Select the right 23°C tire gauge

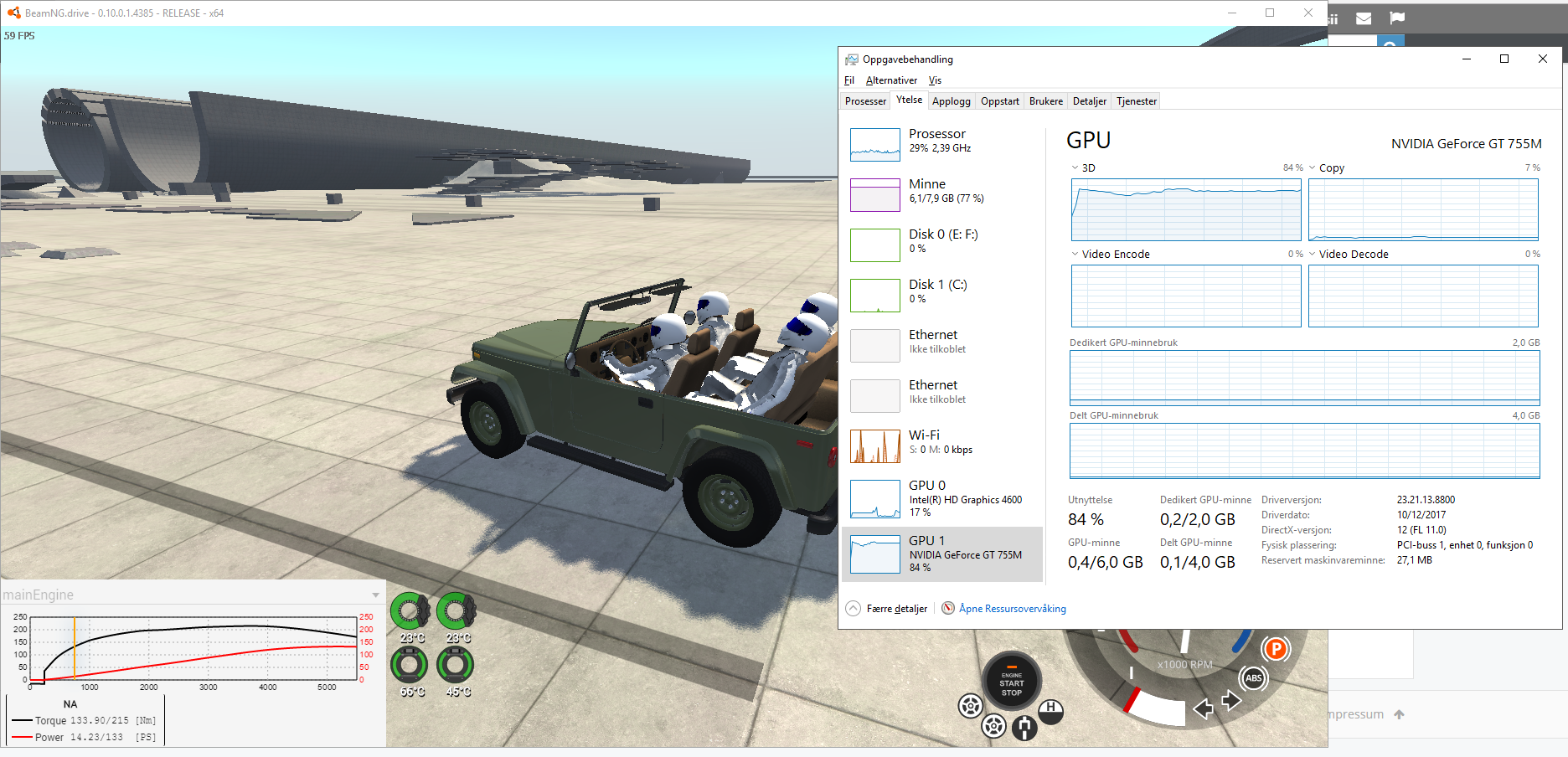456,611
